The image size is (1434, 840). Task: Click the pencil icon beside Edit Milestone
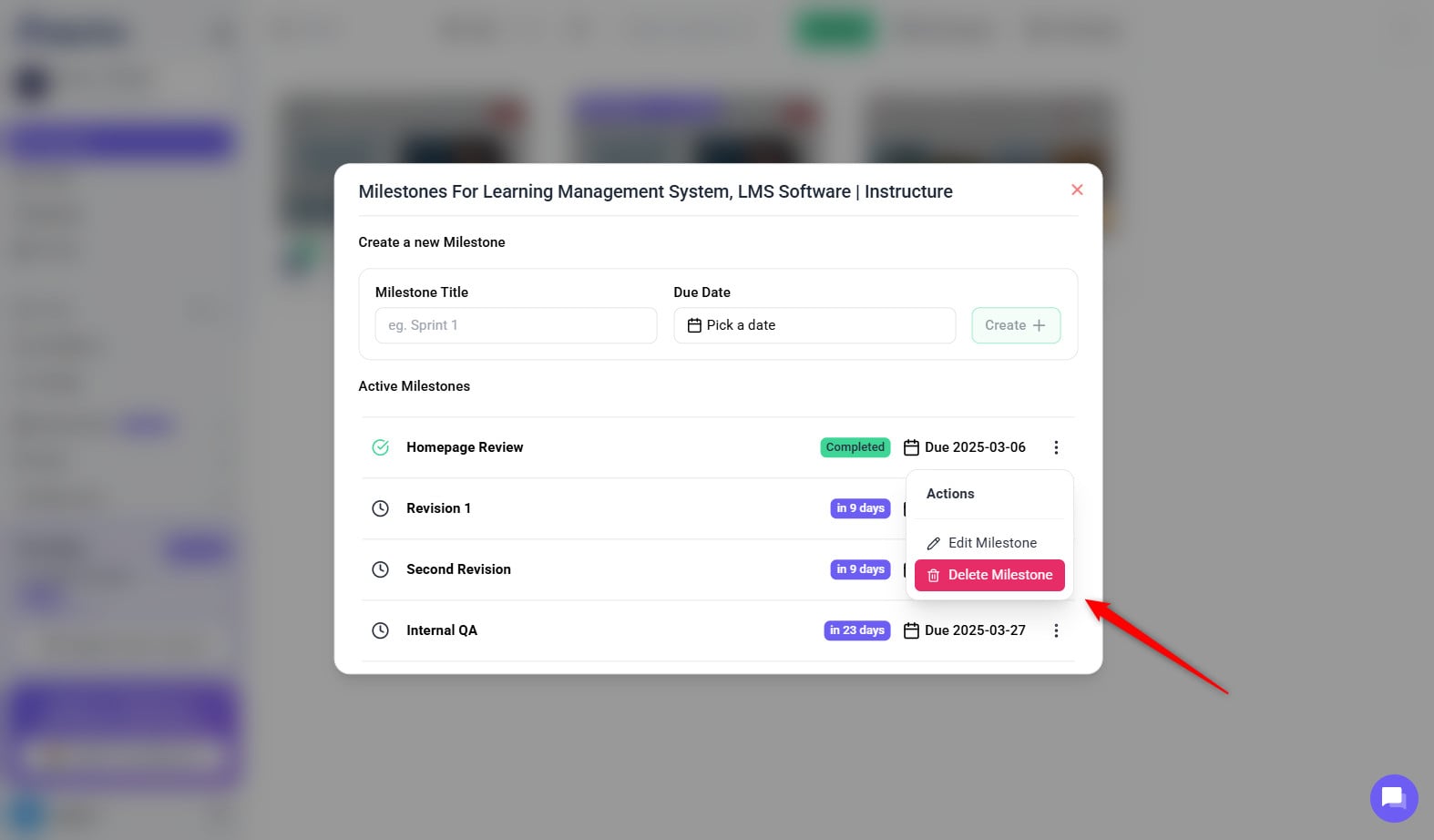coord(934,544)
